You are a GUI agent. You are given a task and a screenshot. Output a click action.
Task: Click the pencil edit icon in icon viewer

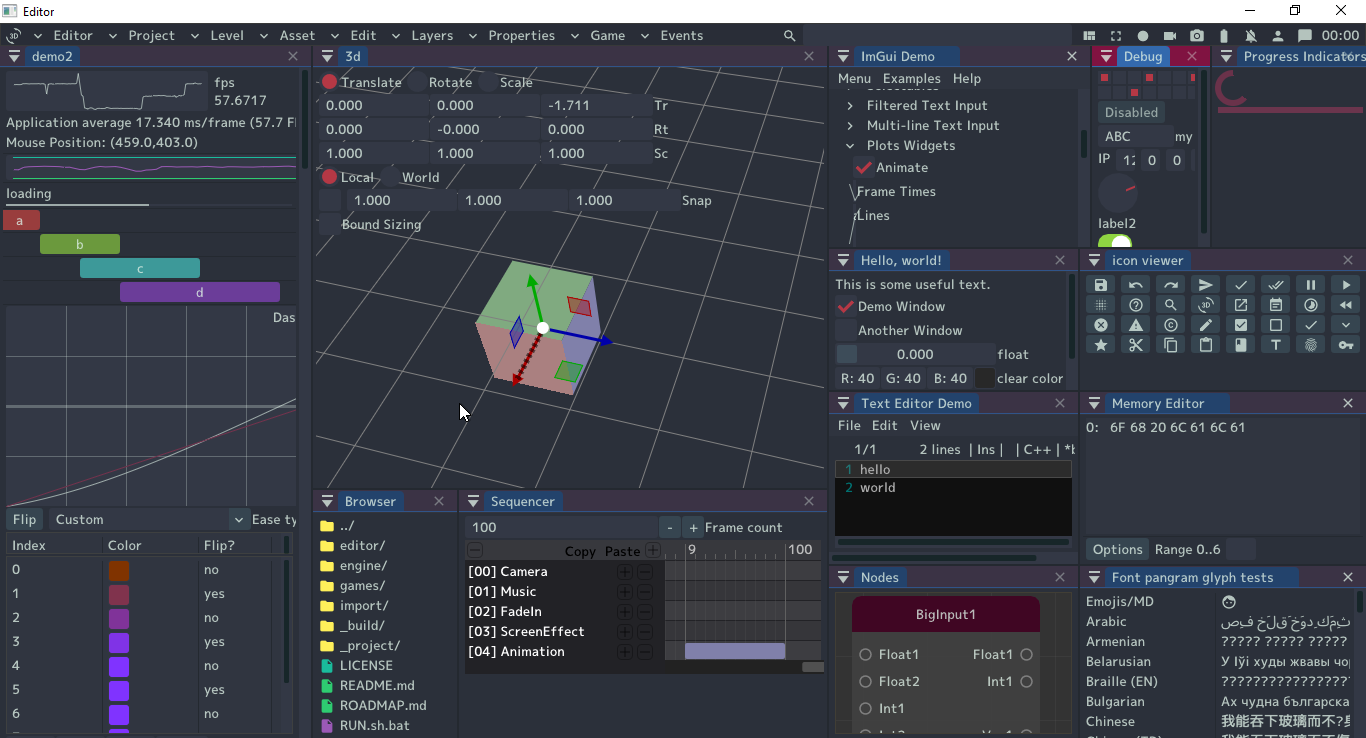(x=1206, y=325)
